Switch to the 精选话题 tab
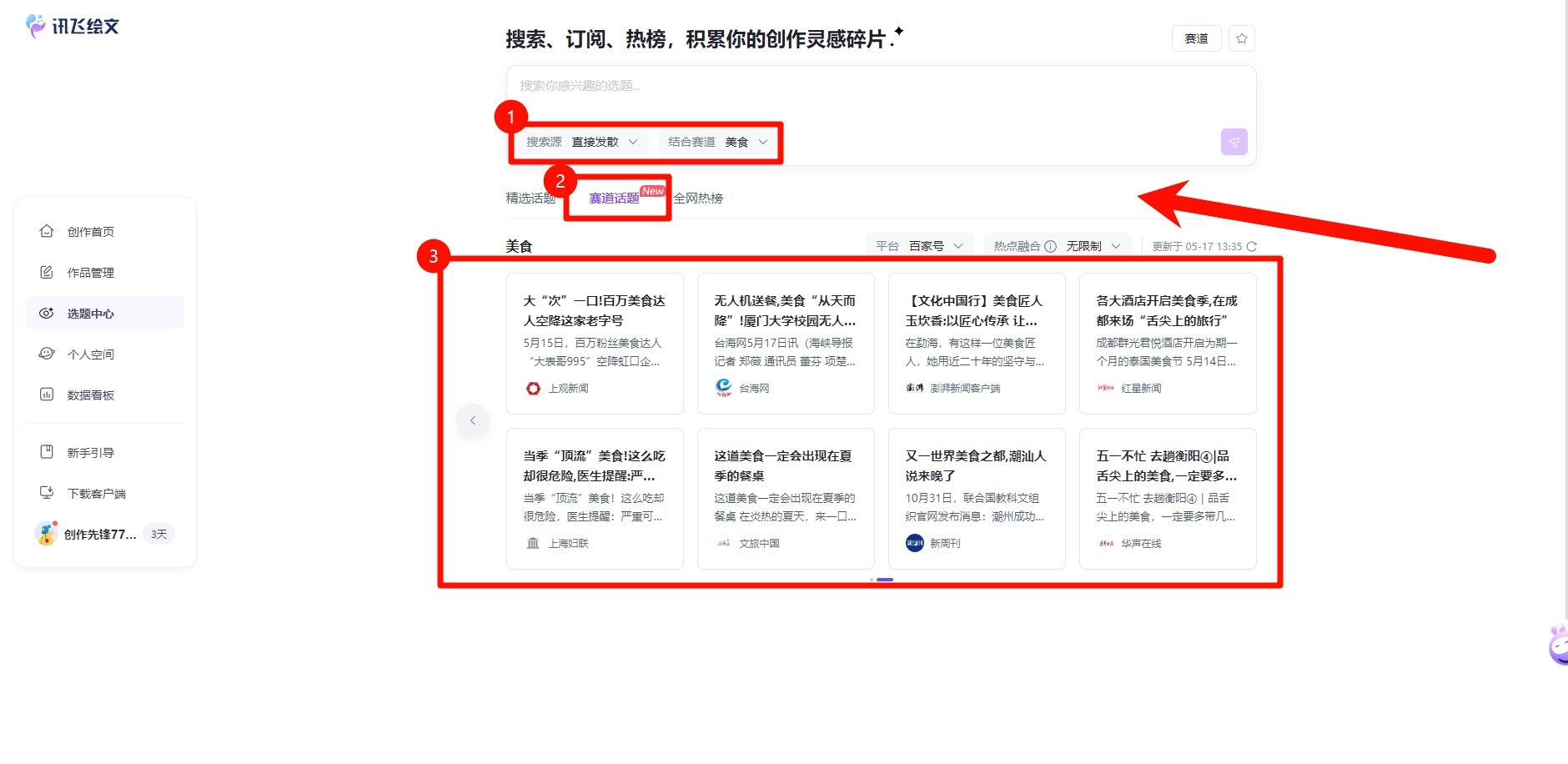Screen dimensions: 1568x764 coord(530,198)
